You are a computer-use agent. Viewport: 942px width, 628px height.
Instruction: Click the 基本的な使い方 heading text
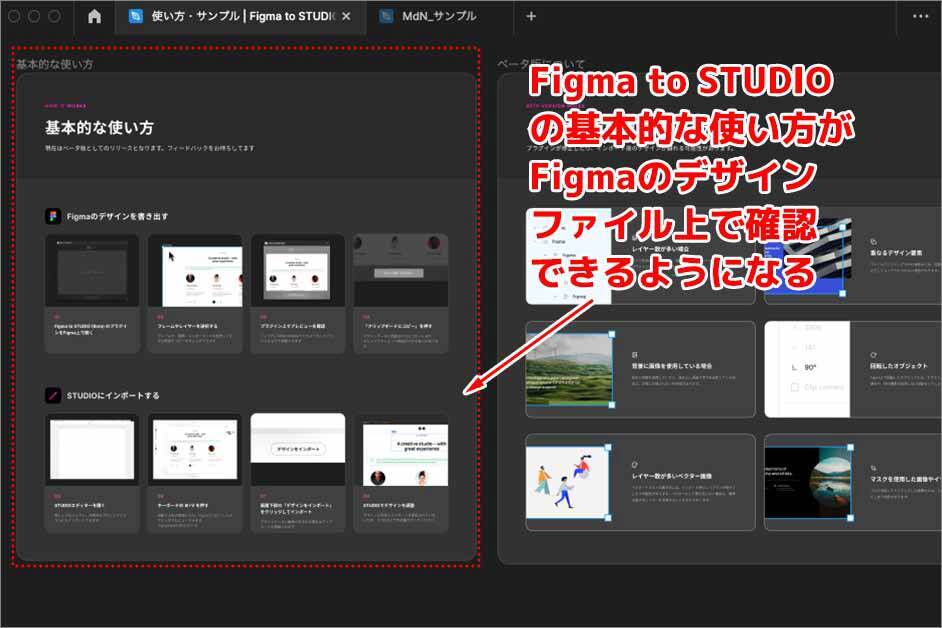click(99, 128)
